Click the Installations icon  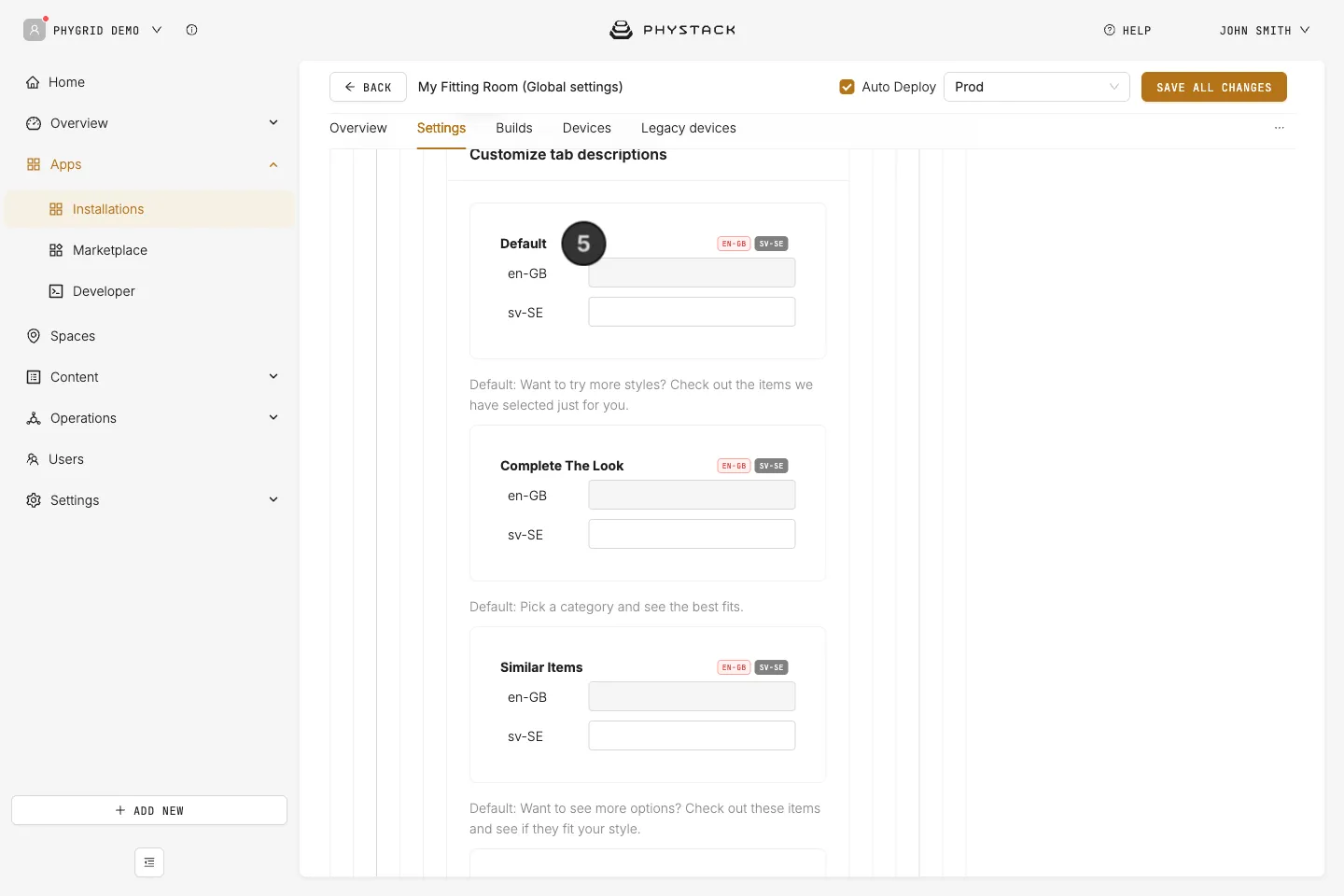pos(56,209)
